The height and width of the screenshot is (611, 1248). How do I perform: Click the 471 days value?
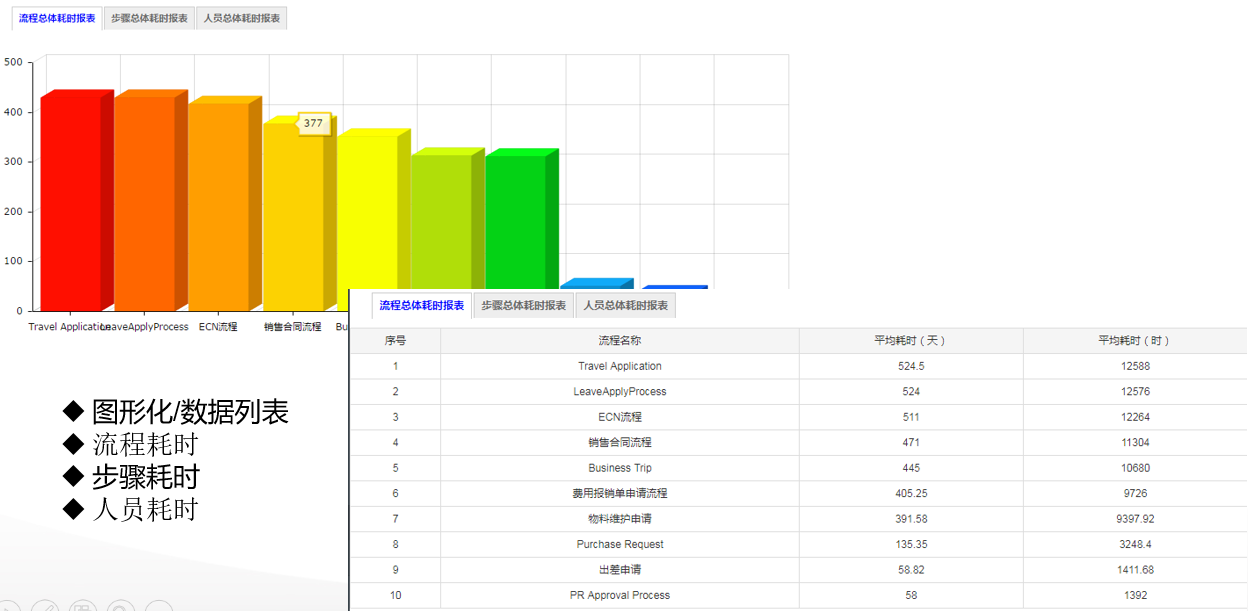click(x=911, y=443)
